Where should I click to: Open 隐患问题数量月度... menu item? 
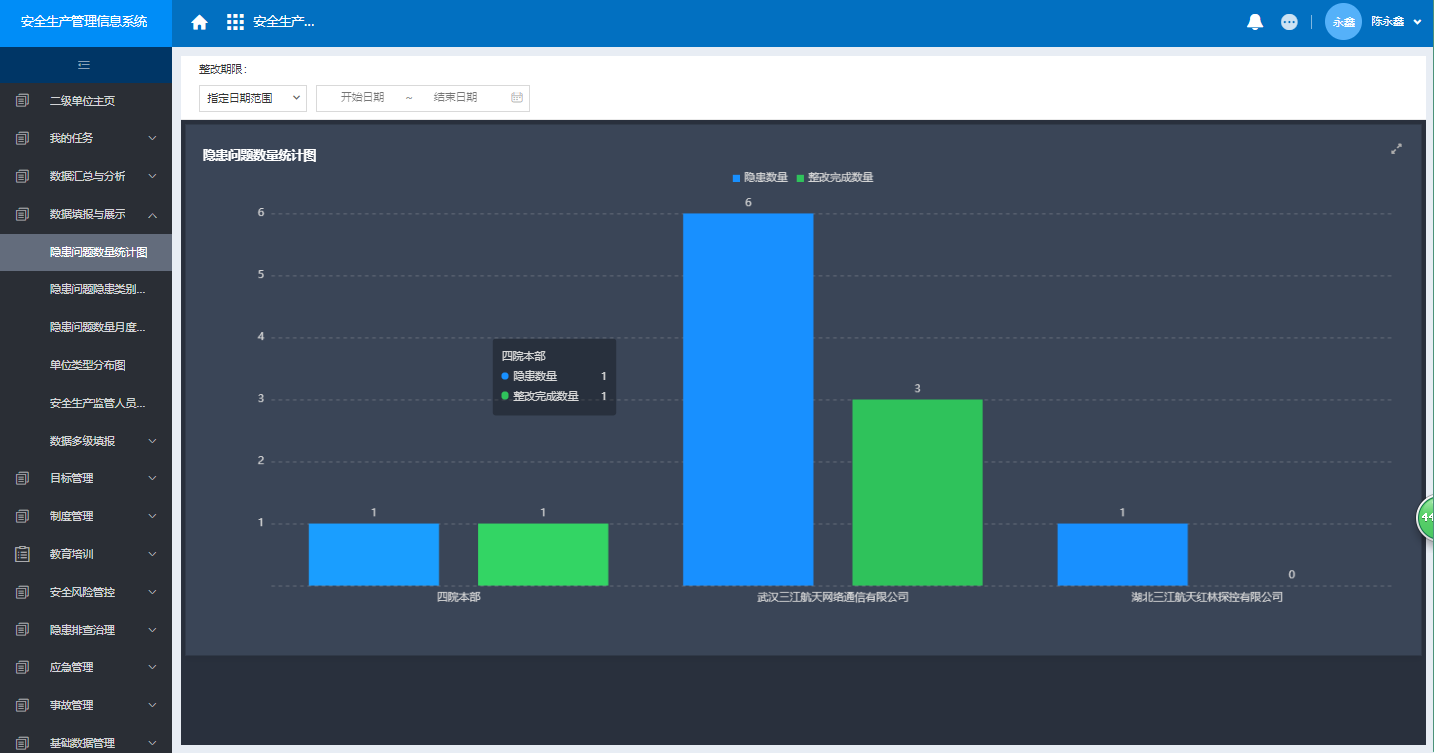[86, 327]
